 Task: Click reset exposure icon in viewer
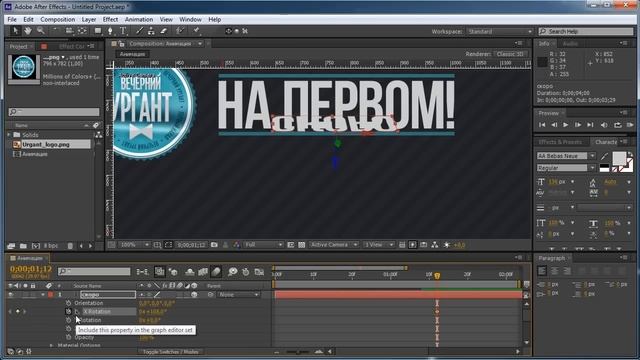coord(447,245)
